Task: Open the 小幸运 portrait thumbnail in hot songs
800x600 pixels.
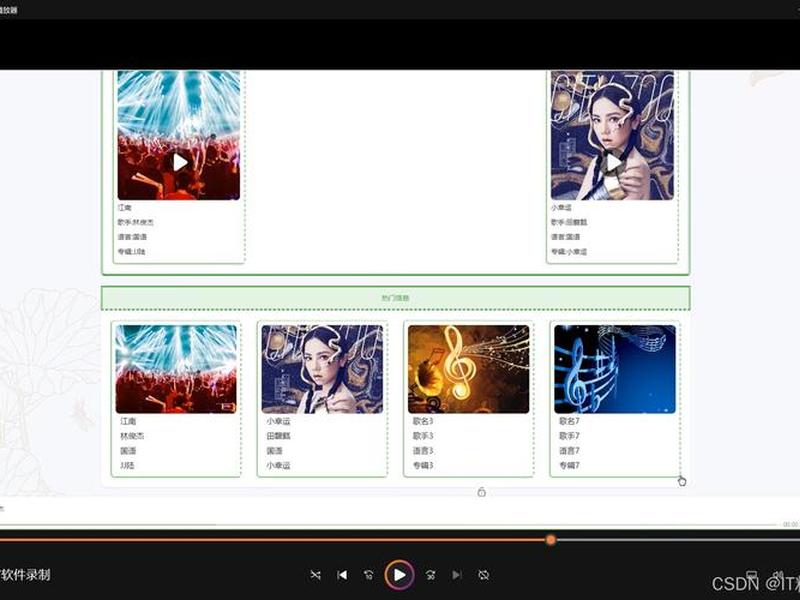Action: [322, 369]
